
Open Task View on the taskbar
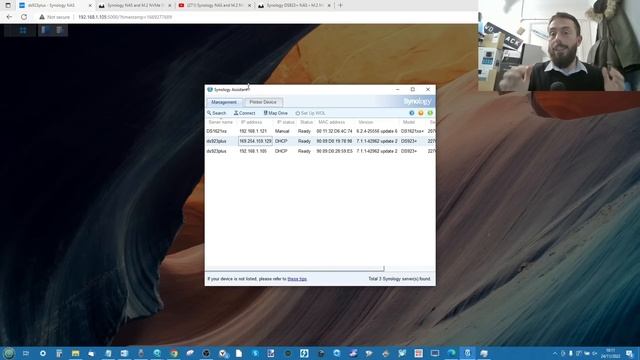26,353
